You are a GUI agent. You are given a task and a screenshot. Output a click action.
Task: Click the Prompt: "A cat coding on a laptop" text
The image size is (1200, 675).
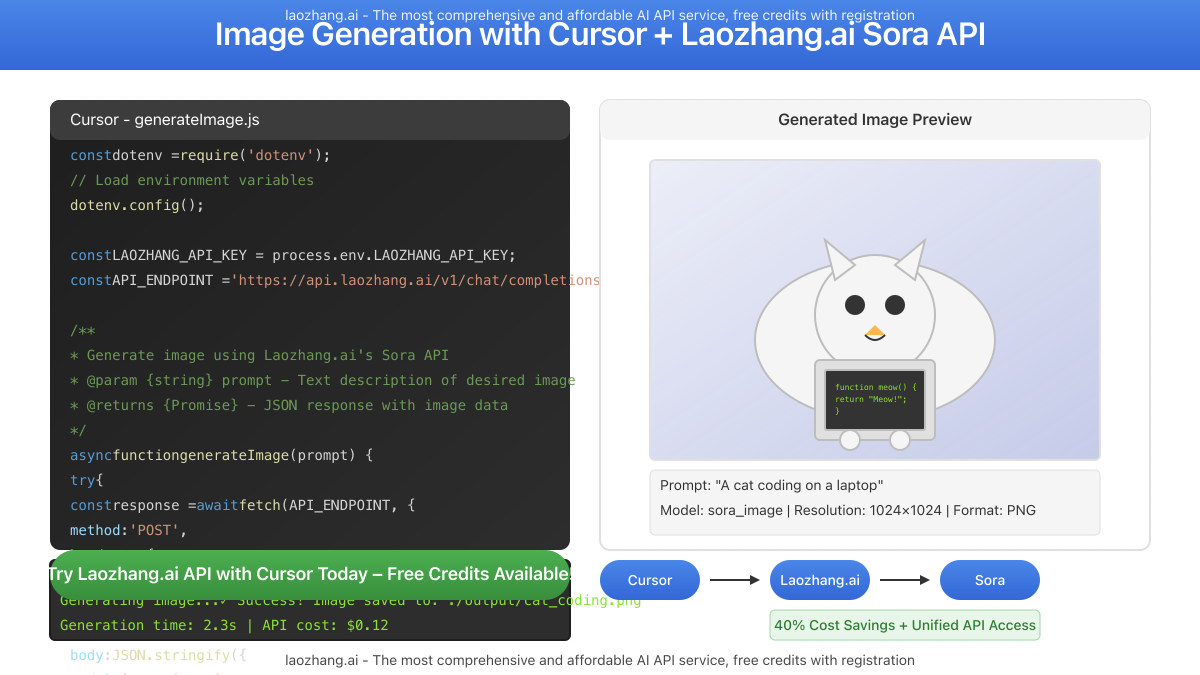(x=771, y=485)
